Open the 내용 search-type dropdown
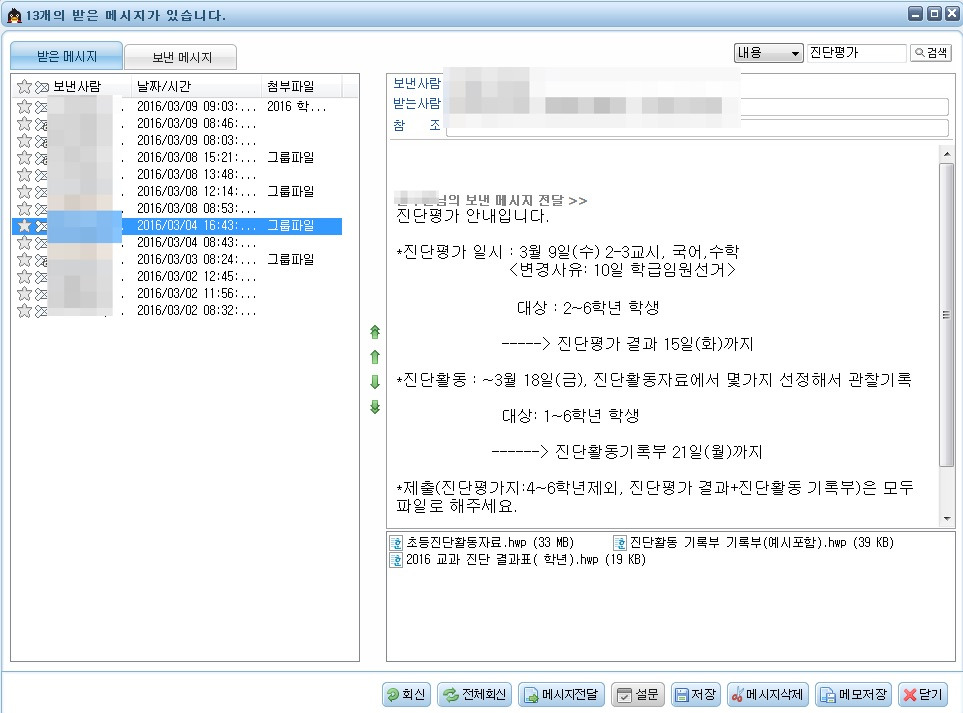 pyautogui.click(x=769, y=53)
